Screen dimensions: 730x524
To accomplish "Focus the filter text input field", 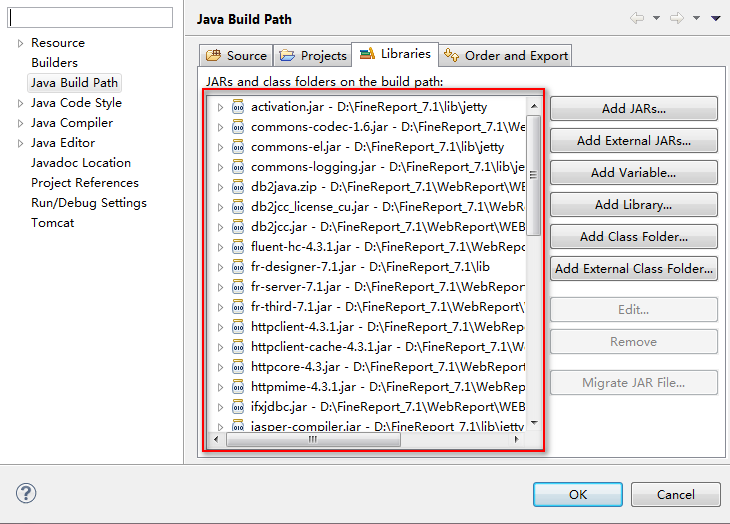I will (90, 18).
